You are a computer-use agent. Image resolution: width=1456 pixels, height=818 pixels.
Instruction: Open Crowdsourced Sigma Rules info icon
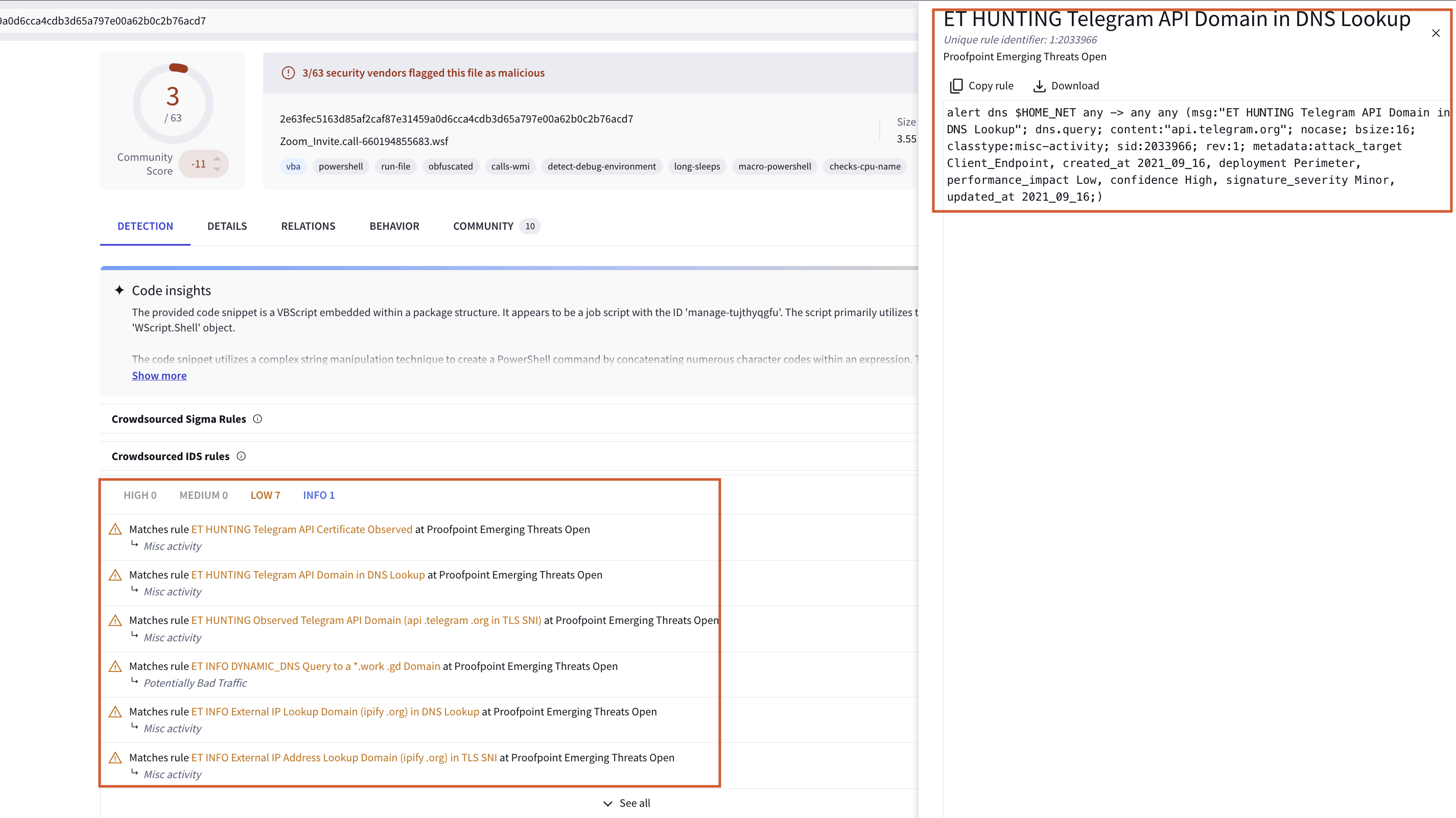click(x=257, y=419)
